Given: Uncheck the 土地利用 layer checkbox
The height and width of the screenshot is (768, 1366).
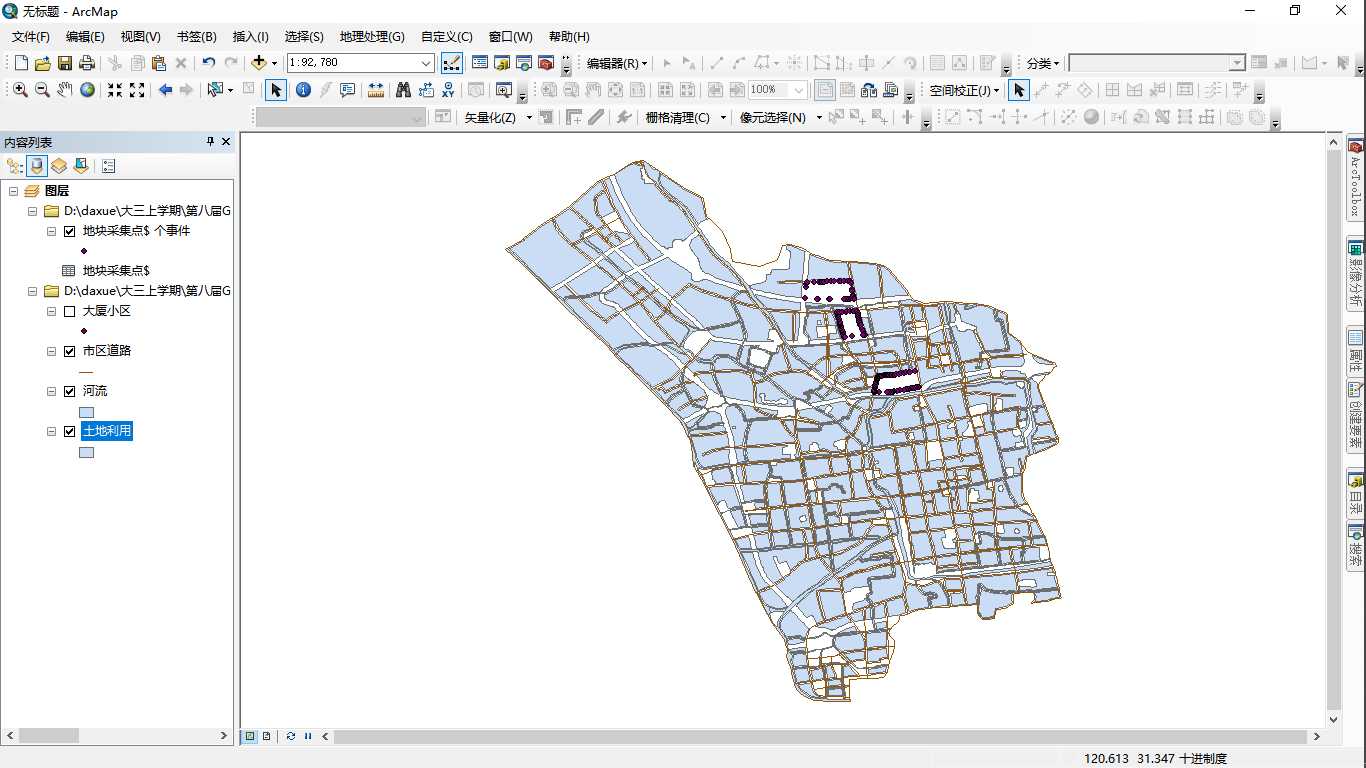Looking at the screenshot, I should 69,431.
